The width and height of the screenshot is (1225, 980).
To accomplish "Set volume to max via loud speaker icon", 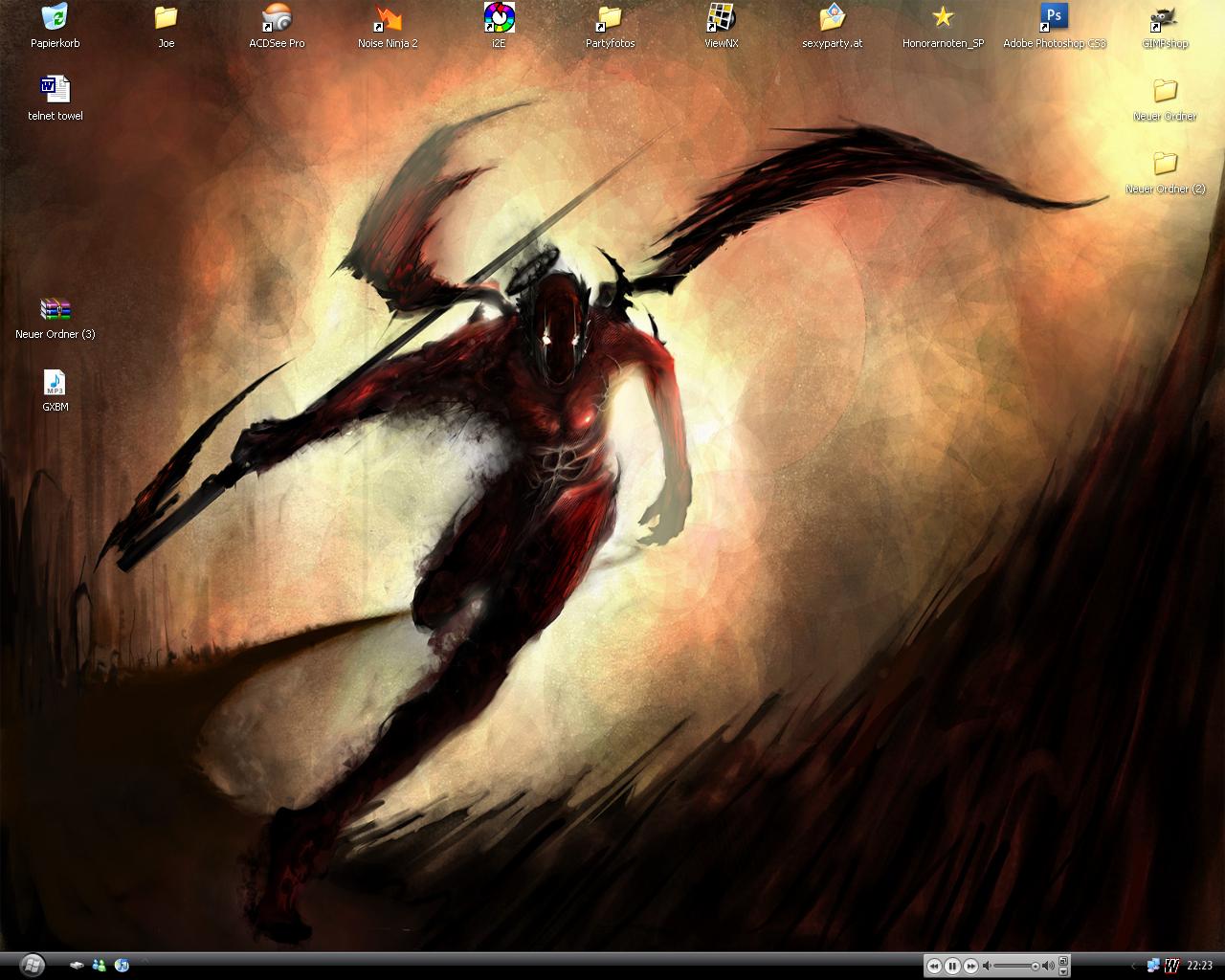I will tap(1048, 966).
